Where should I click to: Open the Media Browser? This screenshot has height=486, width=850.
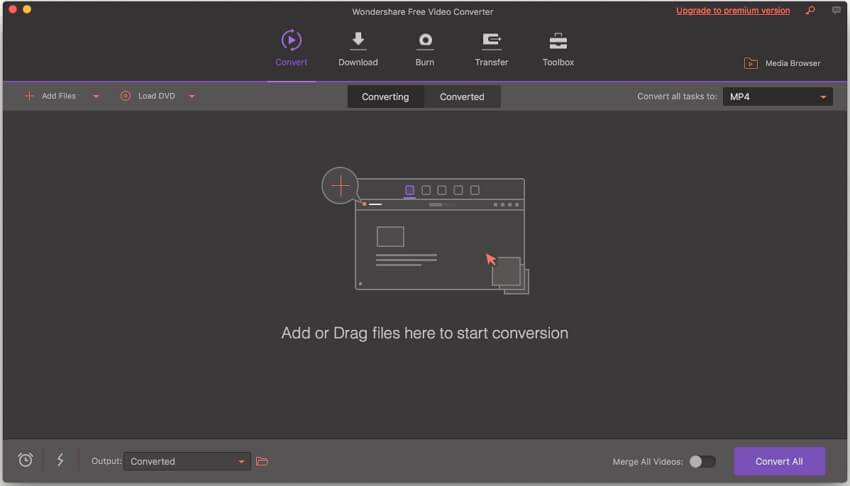point(782,63)
